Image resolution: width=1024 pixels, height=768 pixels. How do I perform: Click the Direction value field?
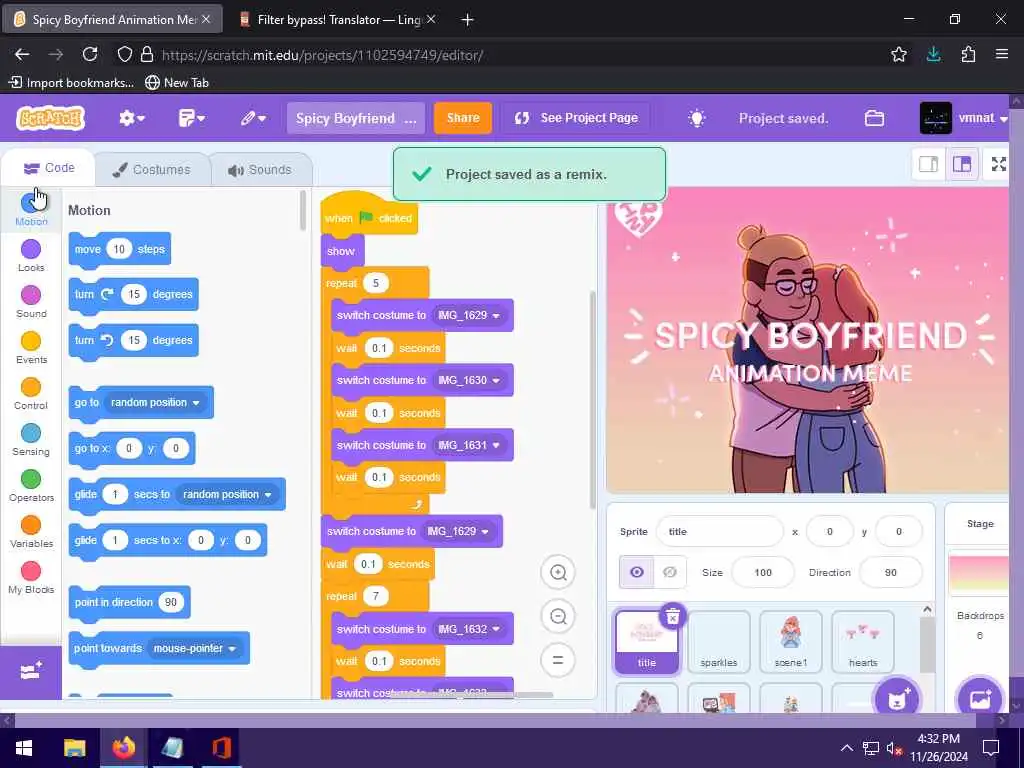[x=890, y=573]
